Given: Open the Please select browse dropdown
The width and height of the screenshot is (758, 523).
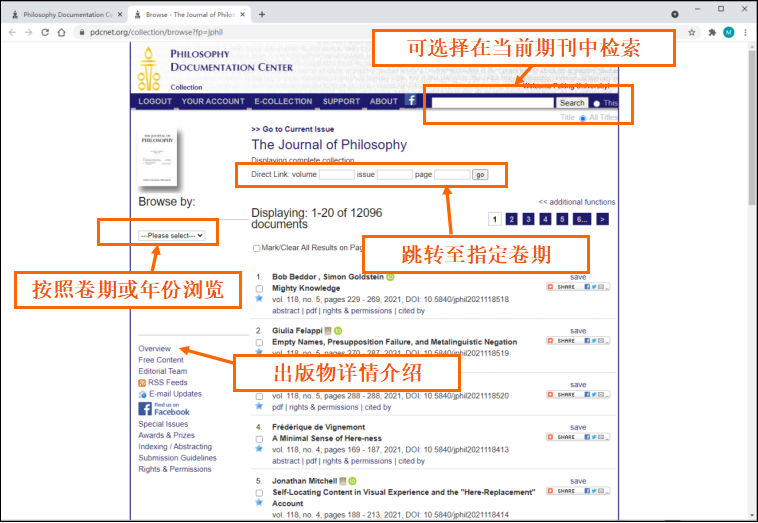Looking at the screenshot, I should point(172,235).
